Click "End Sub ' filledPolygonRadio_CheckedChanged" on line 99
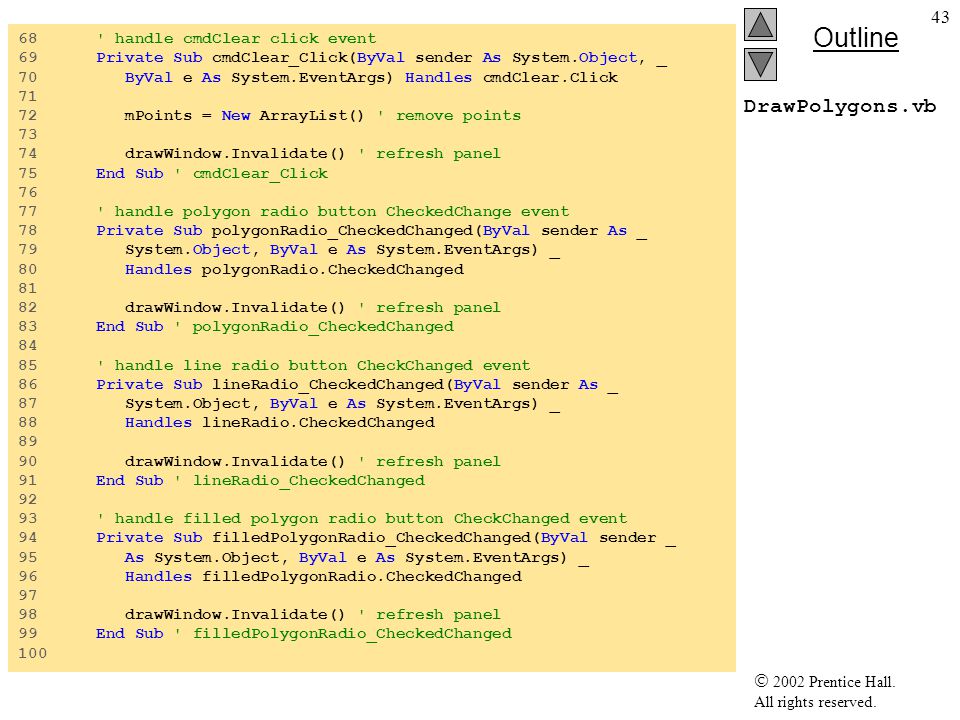This screenshot has height=720, width=960. [304, 634]
